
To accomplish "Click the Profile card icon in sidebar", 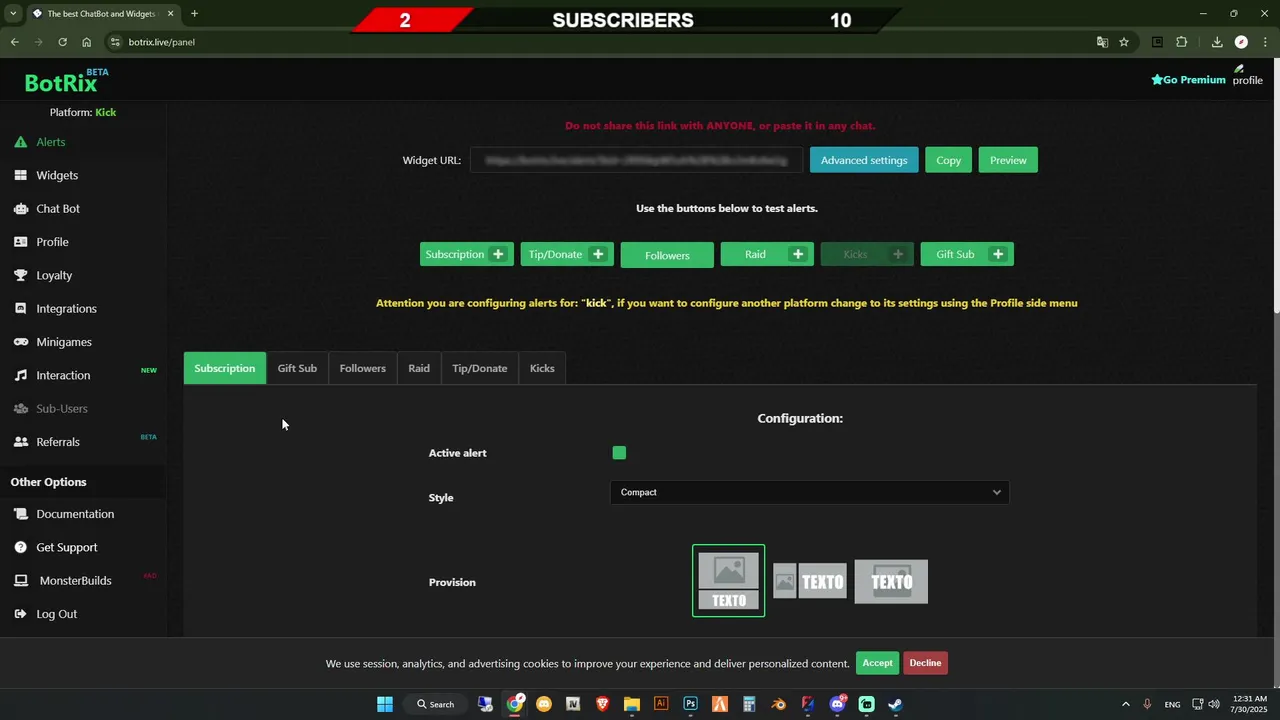I will point(20,242).
